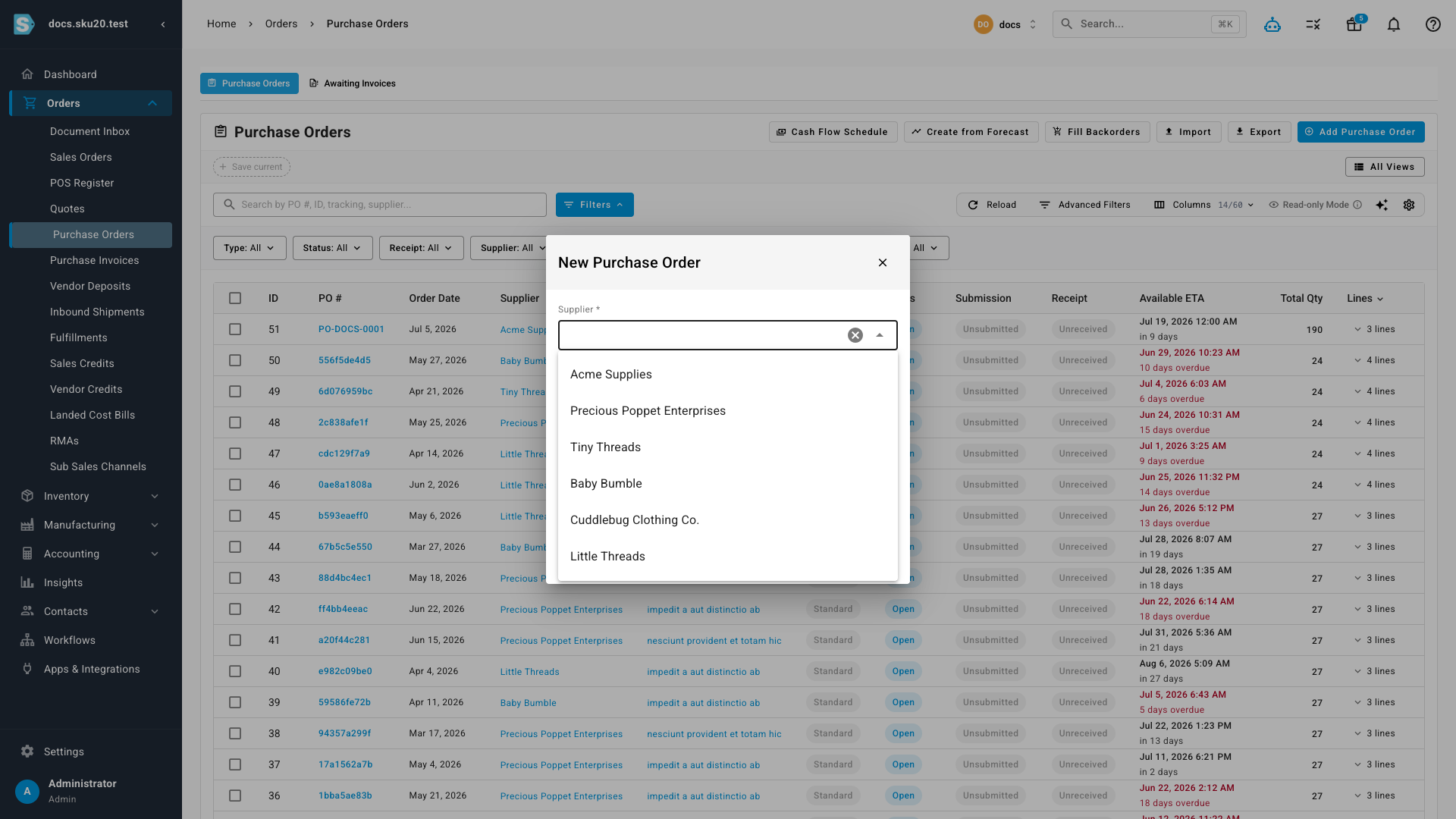
Task: Expand the Inventory sidebar section
Action: [x=91, y=496]
